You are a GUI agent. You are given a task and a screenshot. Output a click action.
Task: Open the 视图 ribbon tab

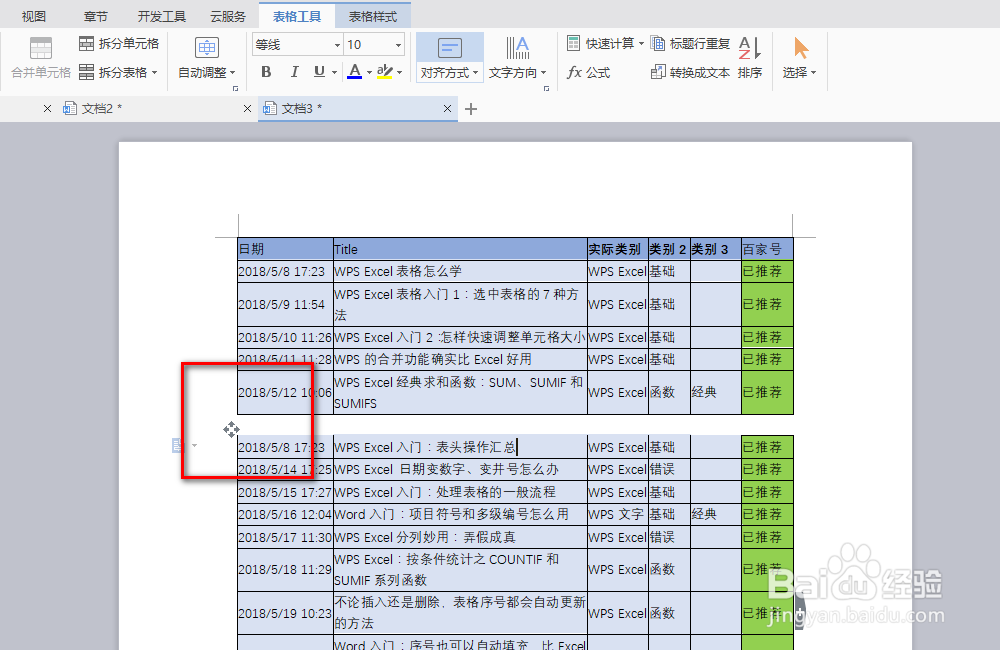[x=34, y=17]
